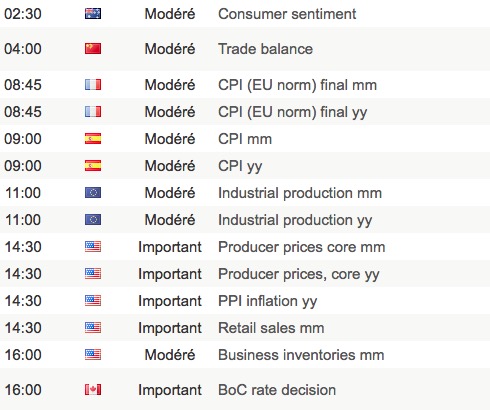Click Important label for Retail sales mm
490x410 pixels.
170,328
